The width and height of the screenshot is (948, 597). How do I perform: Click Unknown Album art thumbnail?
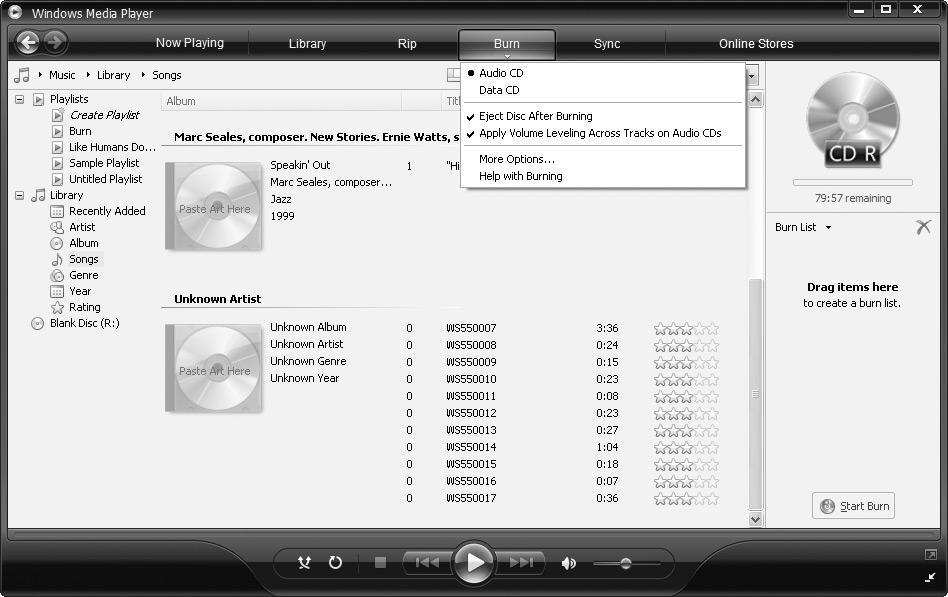click(x=214, y=368)
